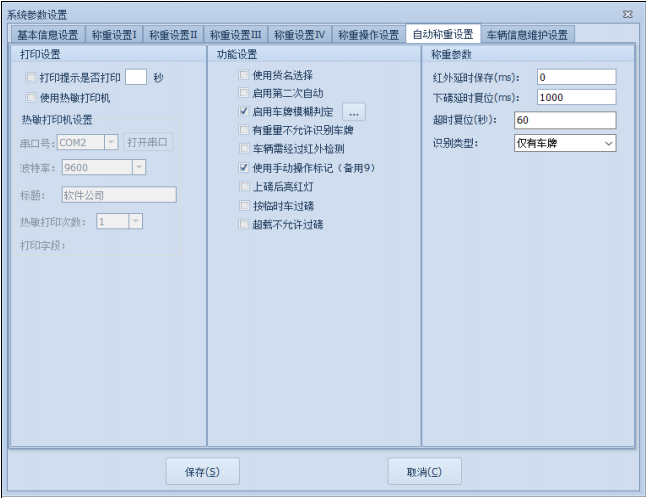This screenshot has height=498, width=646.
Task: Open the 串口号 COM2 dropdown
Action: tap(111, 143)
